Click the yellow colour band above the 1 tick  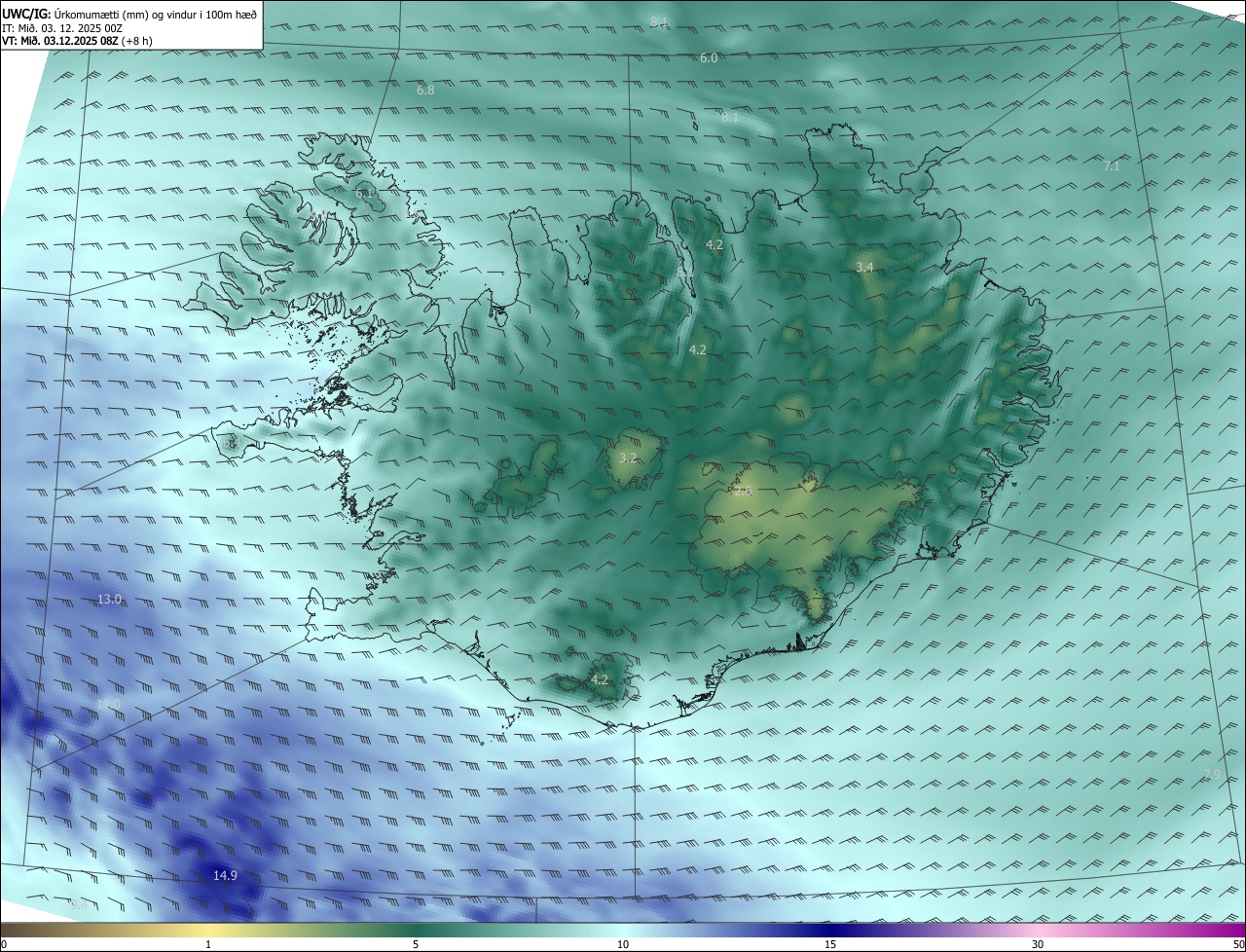point(208,931)
